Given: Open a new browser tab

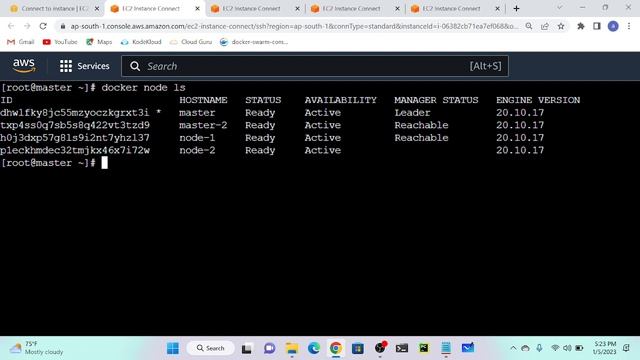Looking at the screenshot, I should tap(516, 9).
